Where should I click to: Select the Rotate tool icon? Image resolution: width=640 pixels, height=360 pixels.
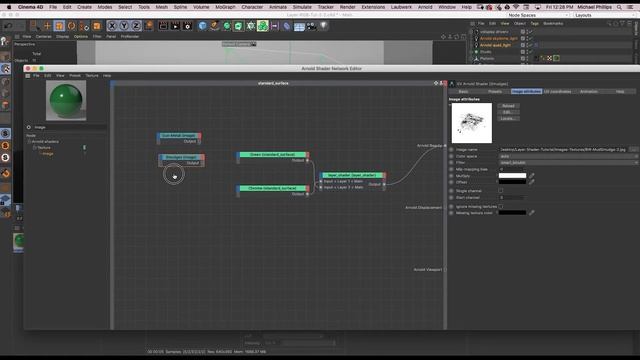(x=71, y=26)
